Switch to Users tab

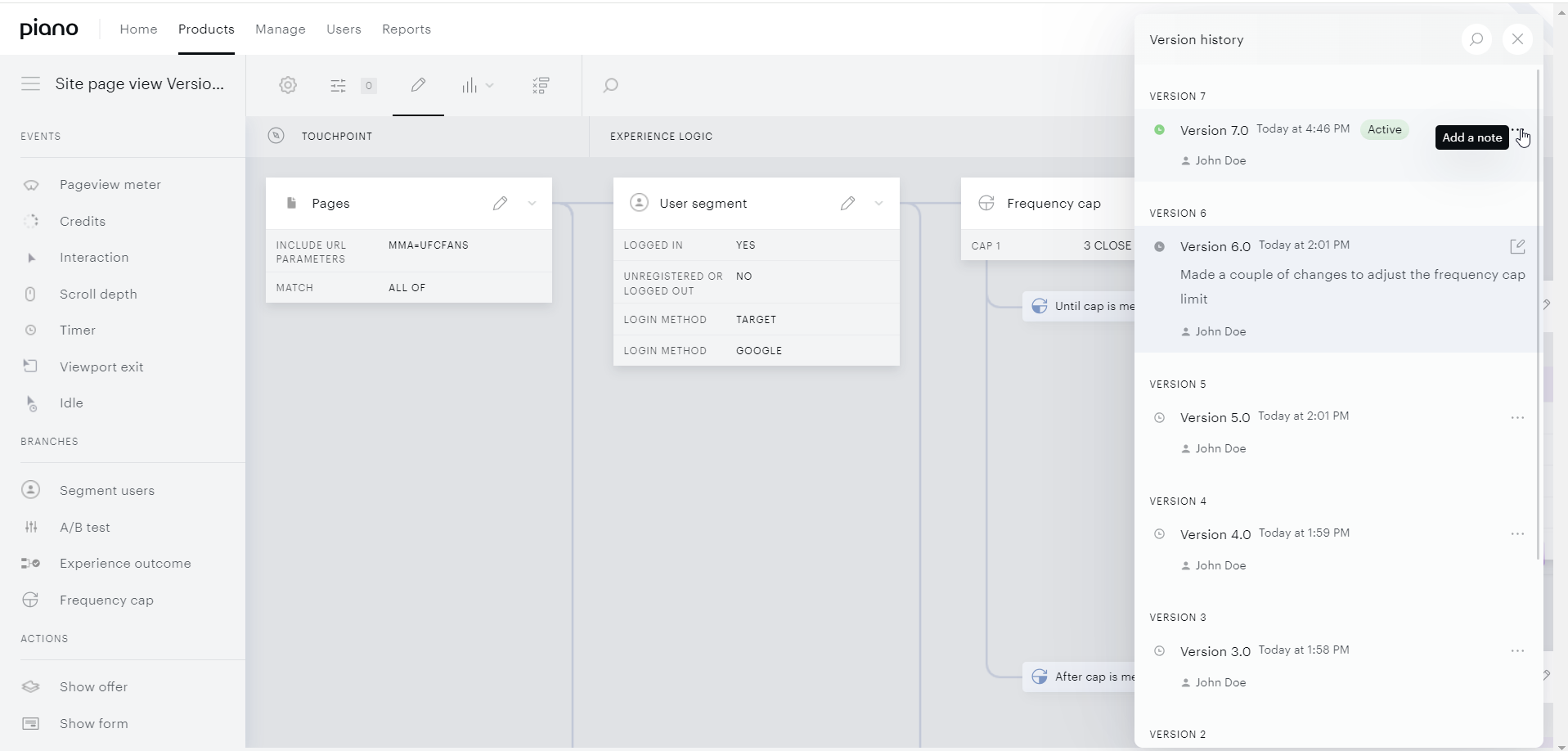(344, 29)
